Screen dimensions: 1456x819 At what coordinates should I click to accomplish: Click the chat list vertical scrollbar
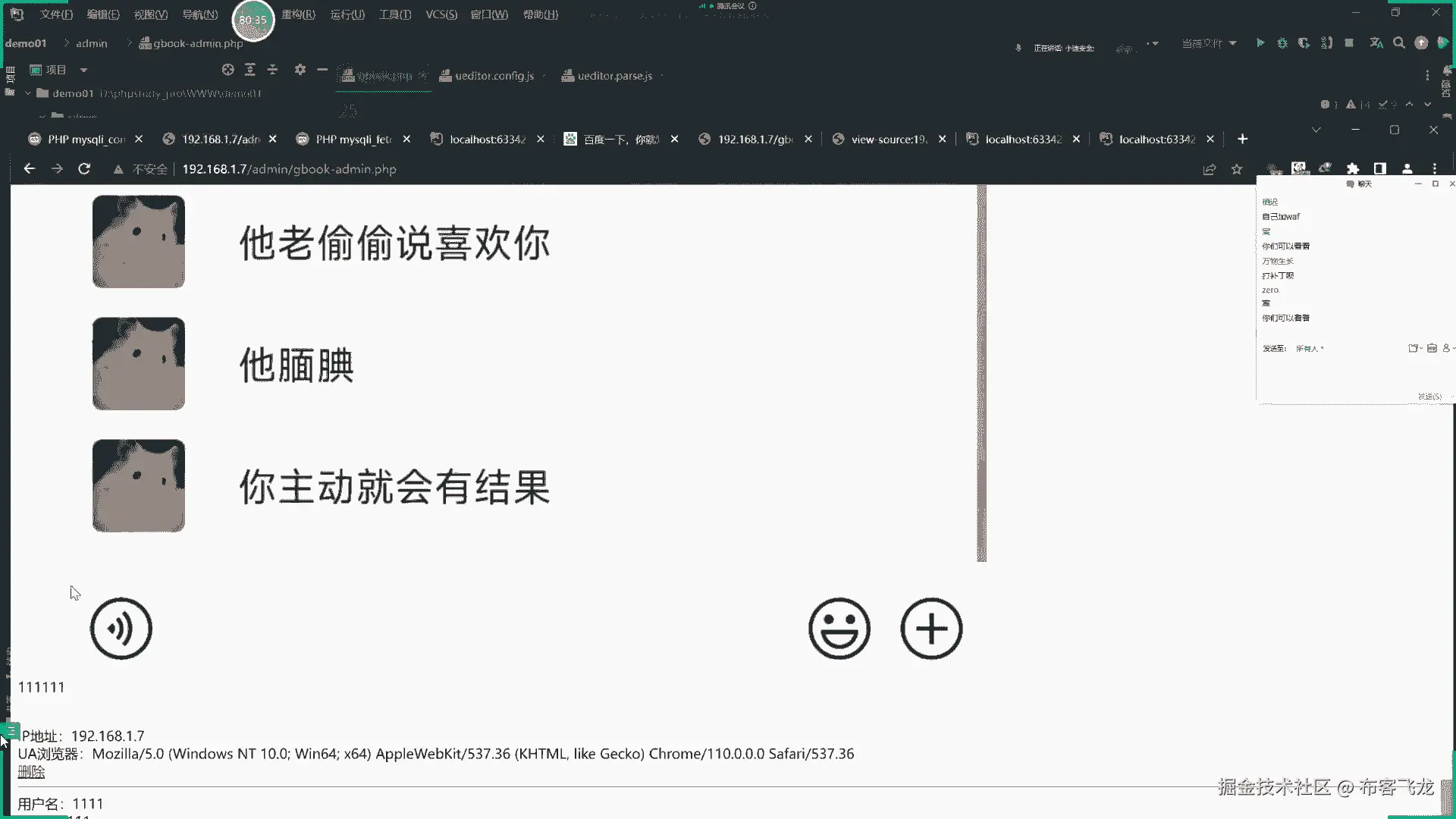tap(981, 372)
